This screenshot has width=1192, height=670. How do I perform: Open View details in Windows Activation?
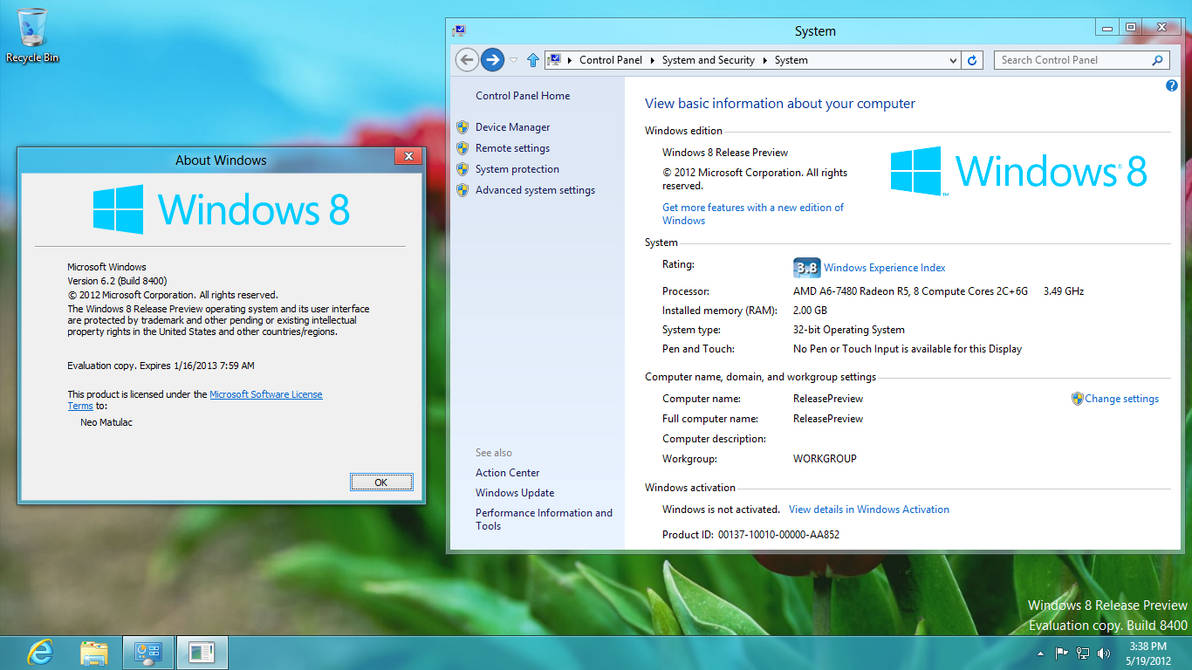(868, 509)
